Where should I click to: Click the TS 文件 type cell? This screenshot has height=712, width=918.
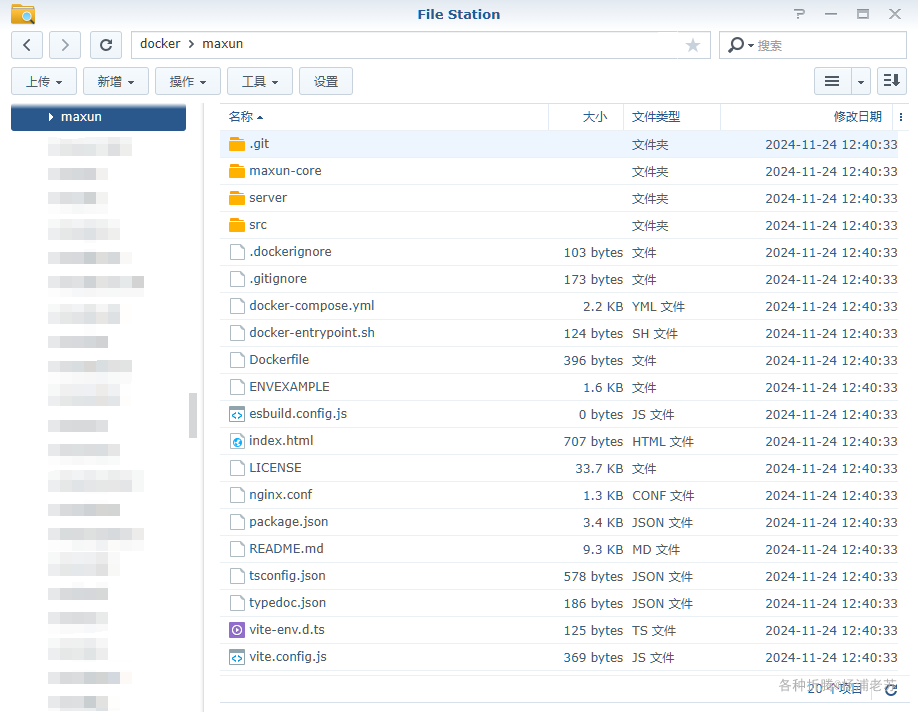pos(654,631)
